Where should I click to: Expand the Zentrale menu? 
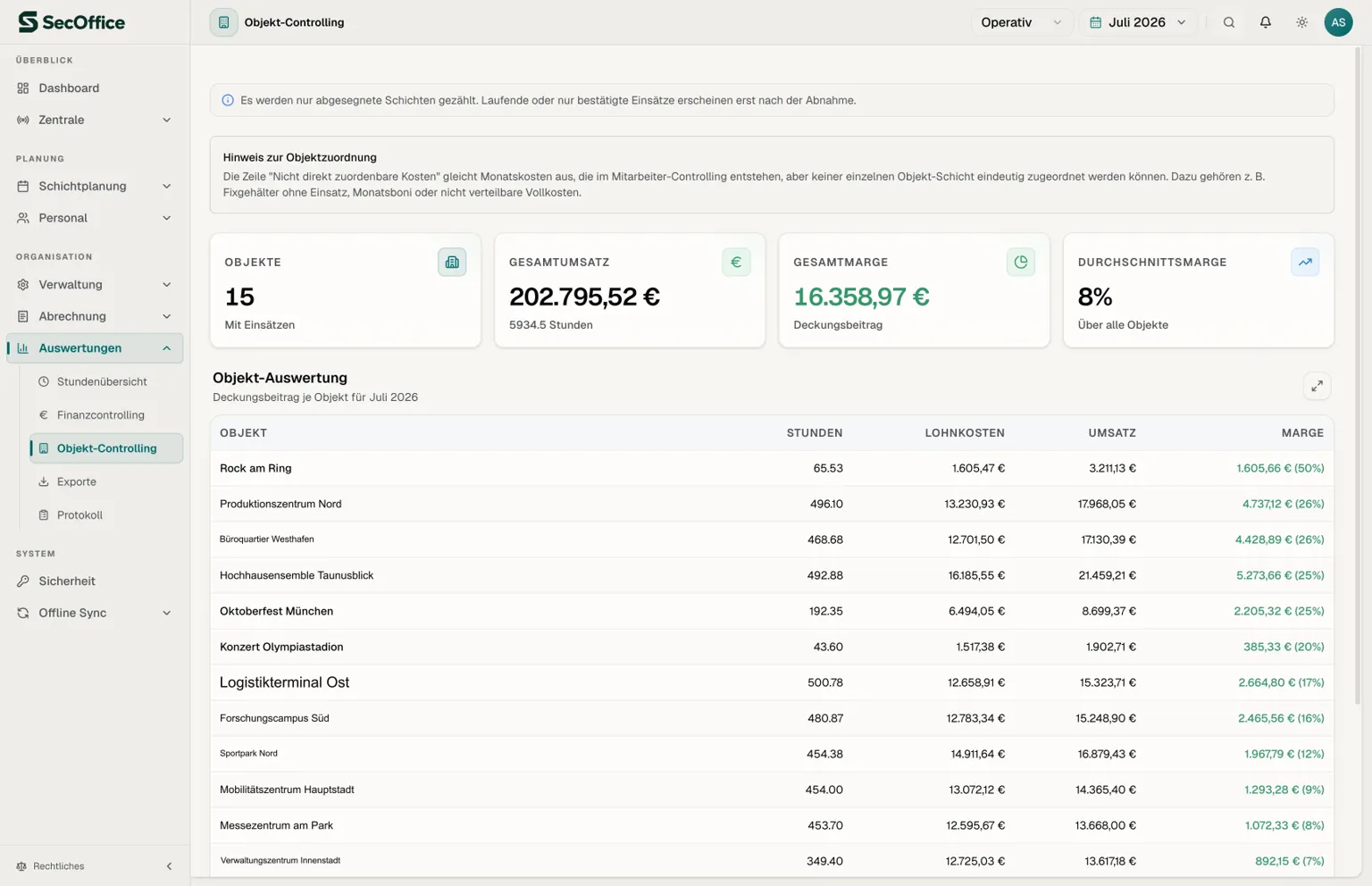[95, 120]
